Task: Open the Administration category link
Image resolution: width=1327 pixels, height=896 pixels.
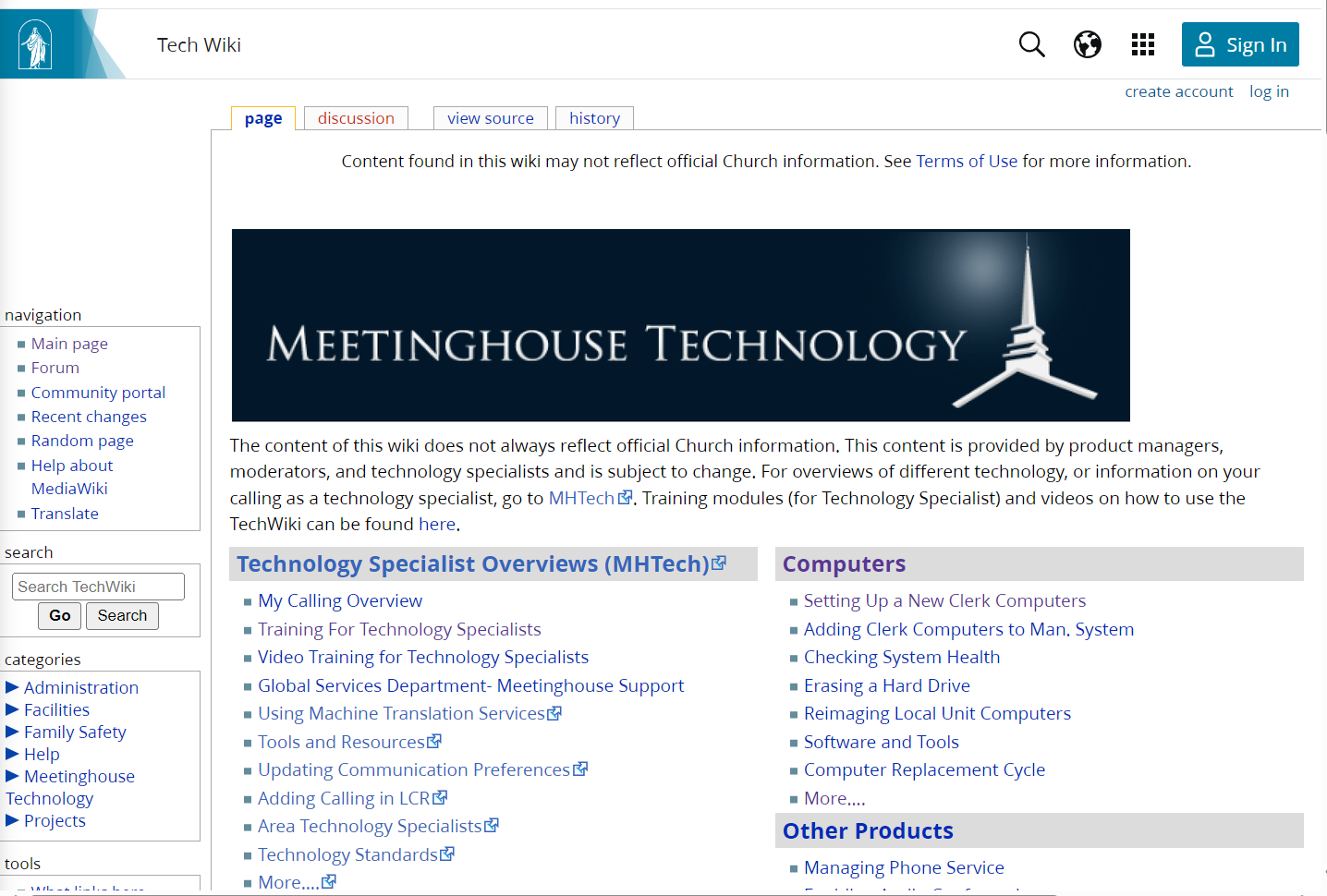Action: pyautogui.click(x=81, y=687)
